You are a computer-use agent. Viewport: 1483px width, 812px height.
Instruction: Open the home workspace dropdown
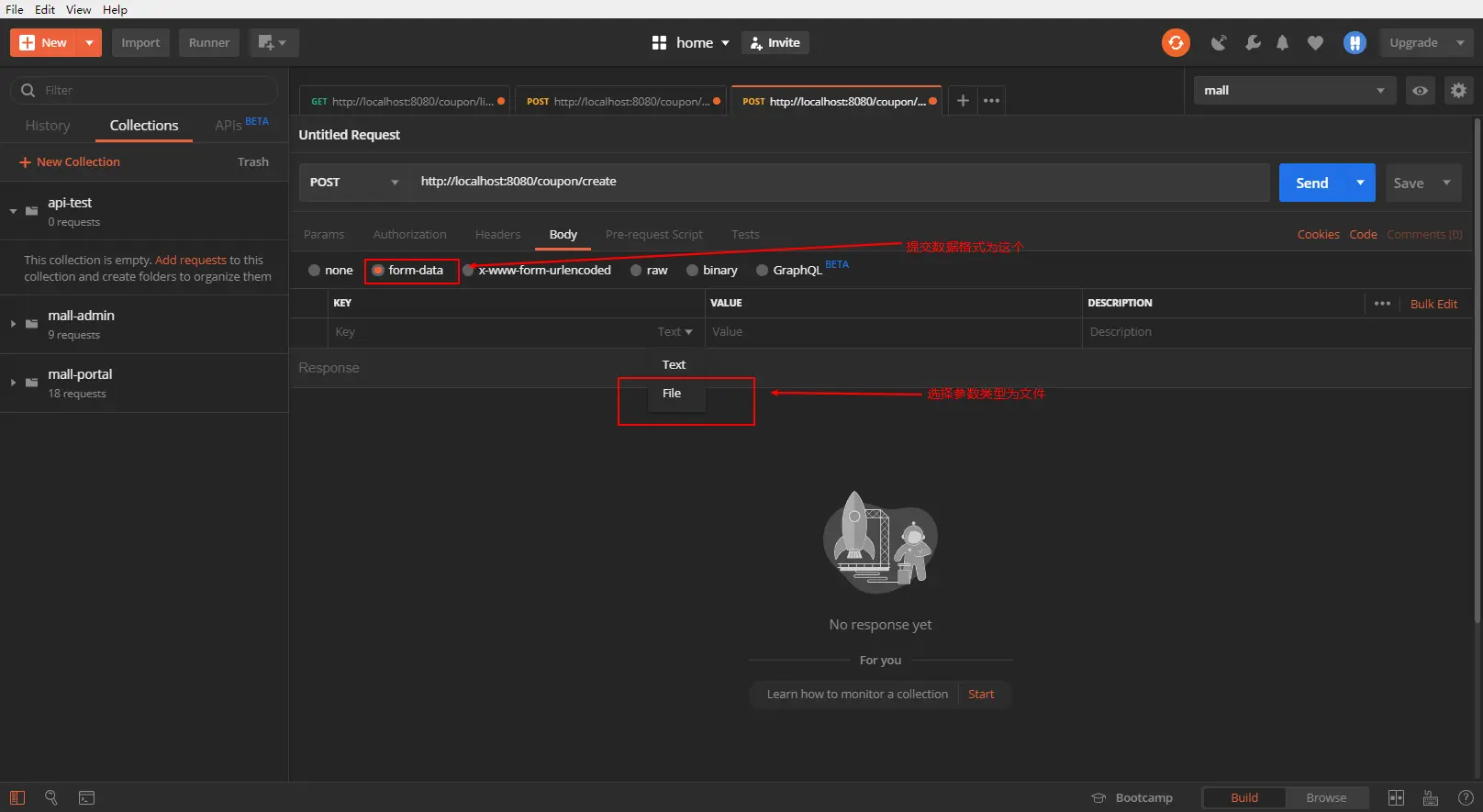[x=703, y=42]
